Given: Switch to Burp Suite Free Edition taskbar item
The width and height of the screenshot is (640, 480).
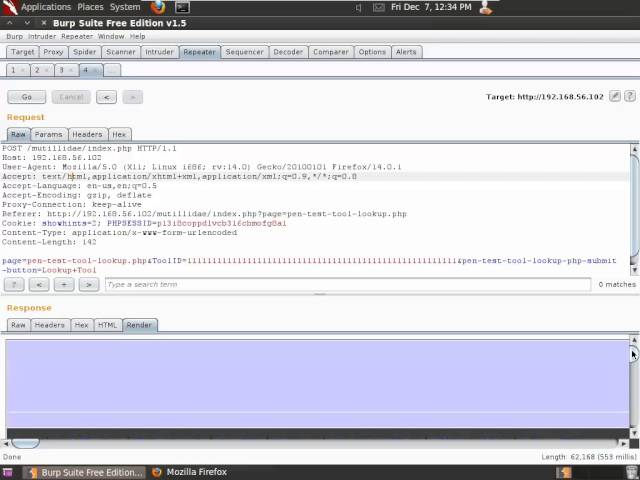Looking at the screenshot, I should click(84, 472).
